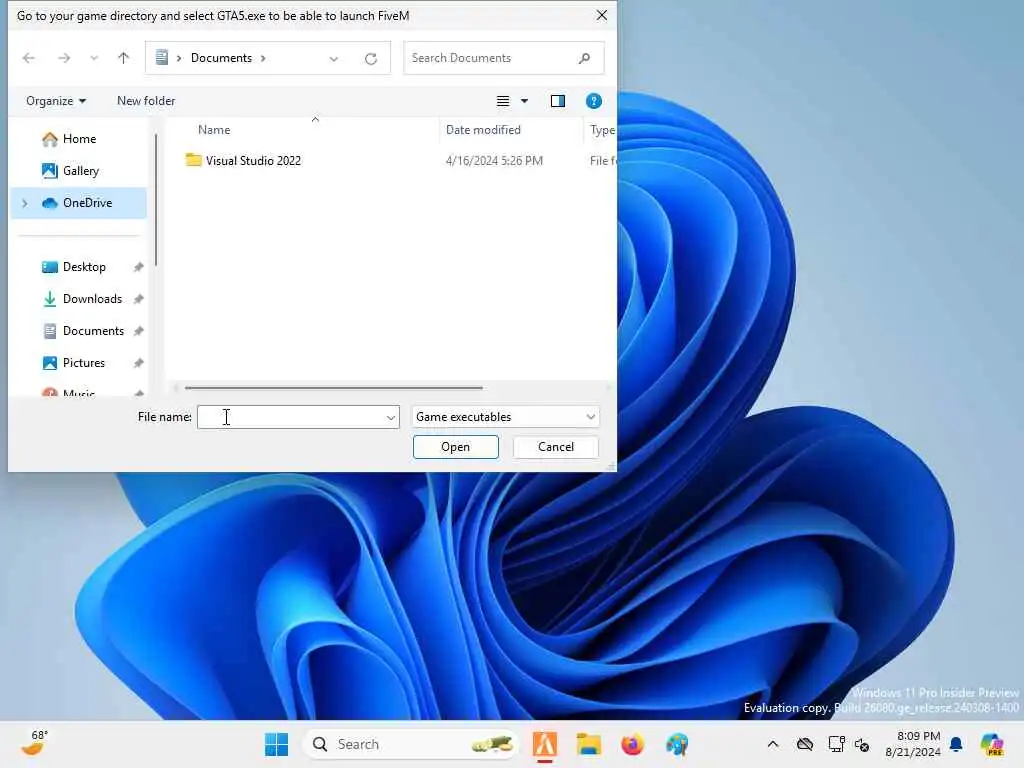Expand the OneDrive tree node
This screenshot has height=768, width=1024.
[x=25, y=203]
